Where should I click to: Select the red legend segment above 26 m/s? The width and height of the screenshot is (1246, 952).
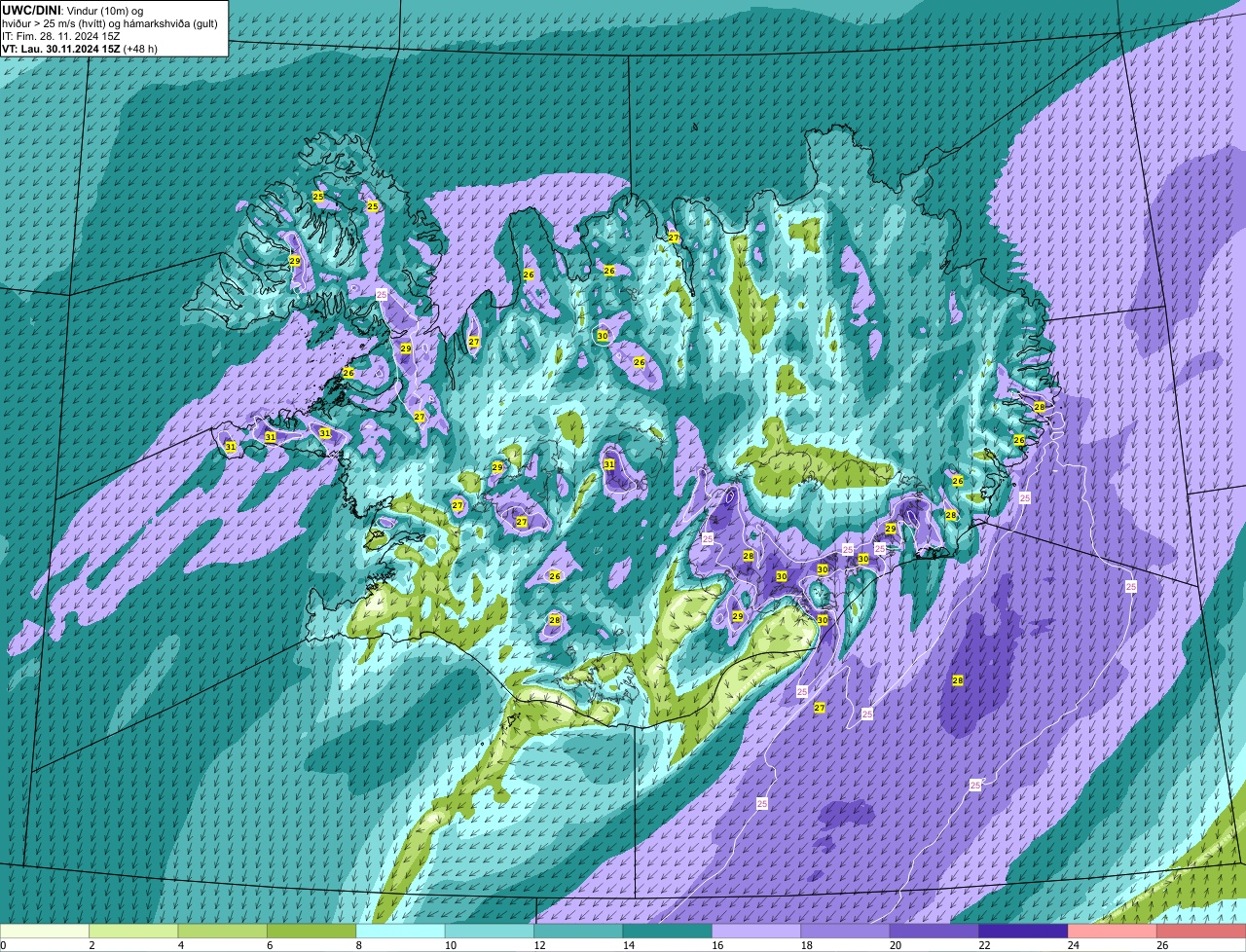(1201, 931)
